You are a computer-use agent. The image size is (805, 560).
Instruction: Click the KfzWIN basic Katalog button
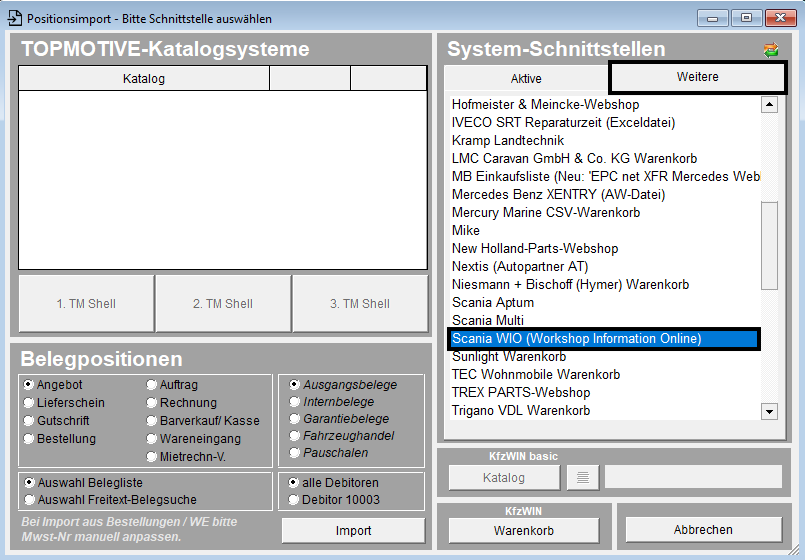[x=504, y=478]
